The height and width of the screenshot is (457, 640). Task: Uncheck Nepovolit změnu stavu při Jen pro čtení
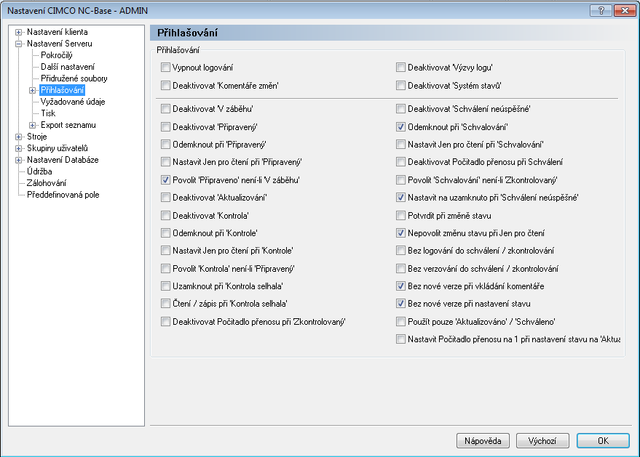point(401,233)
